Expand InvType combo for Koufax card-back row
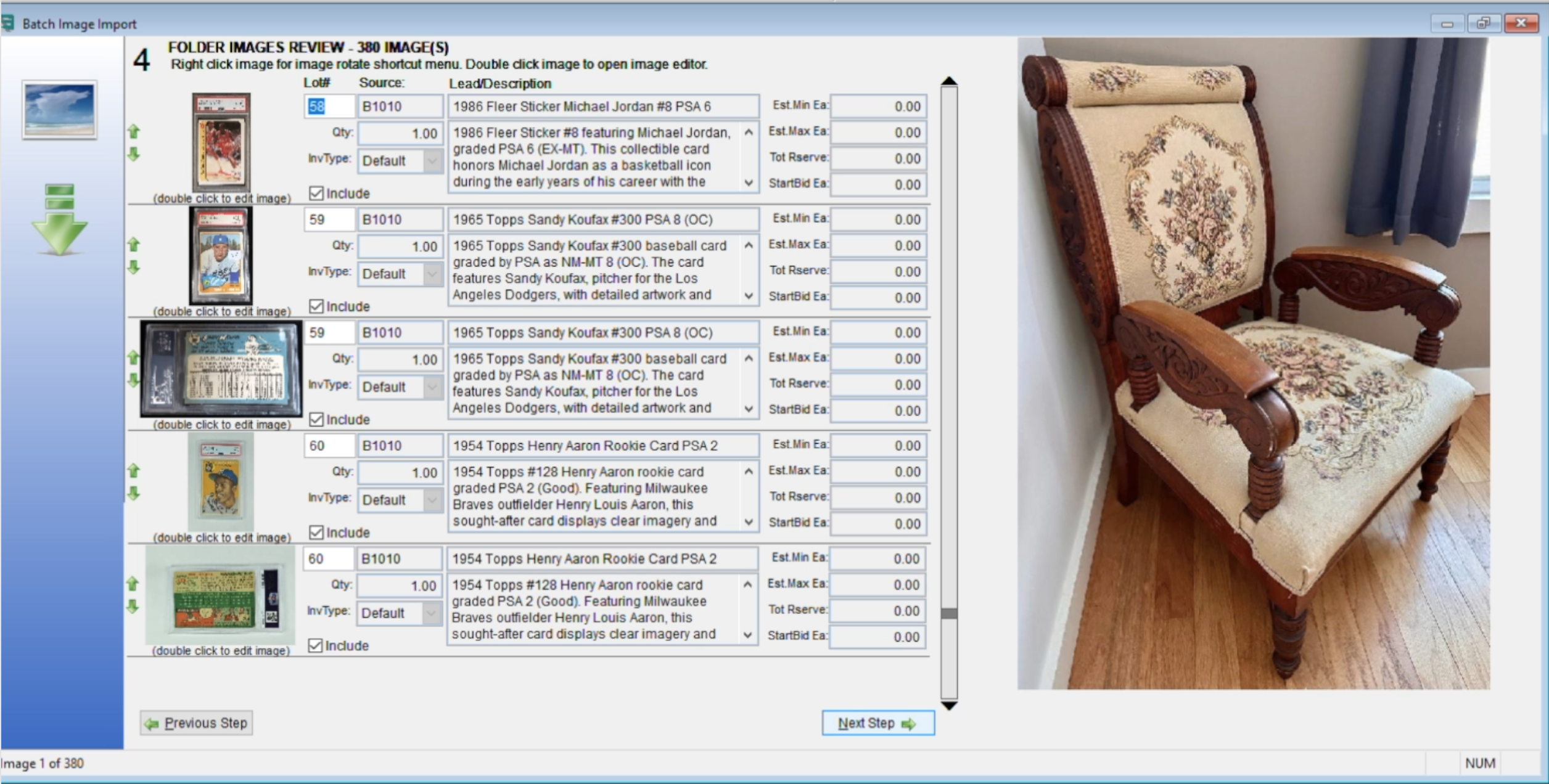The image size is (1549, 784). (432, 387)
